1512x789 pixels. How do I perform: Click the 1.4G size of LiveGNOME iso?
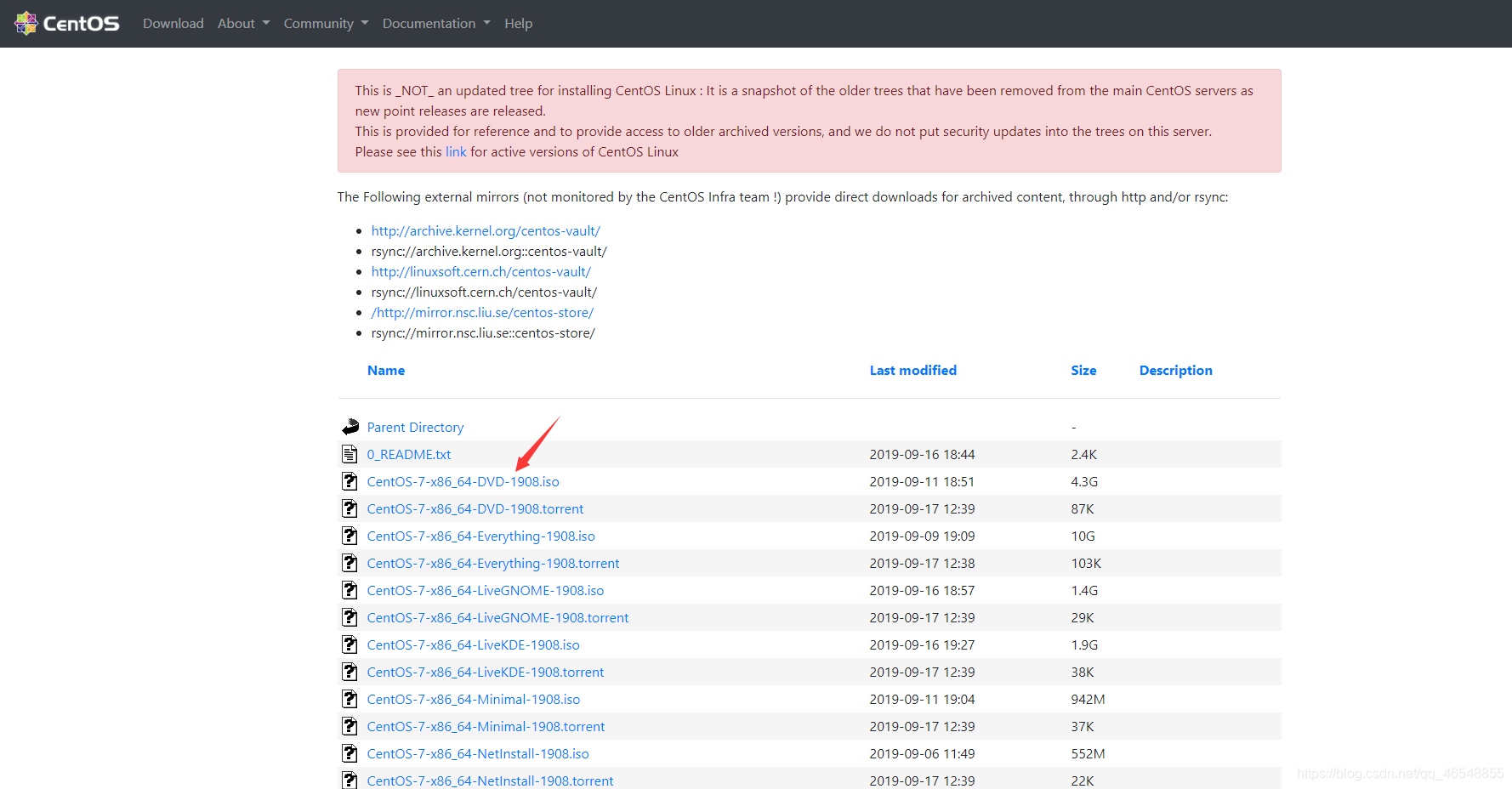pyautogui.click(x=1084, y=591)
